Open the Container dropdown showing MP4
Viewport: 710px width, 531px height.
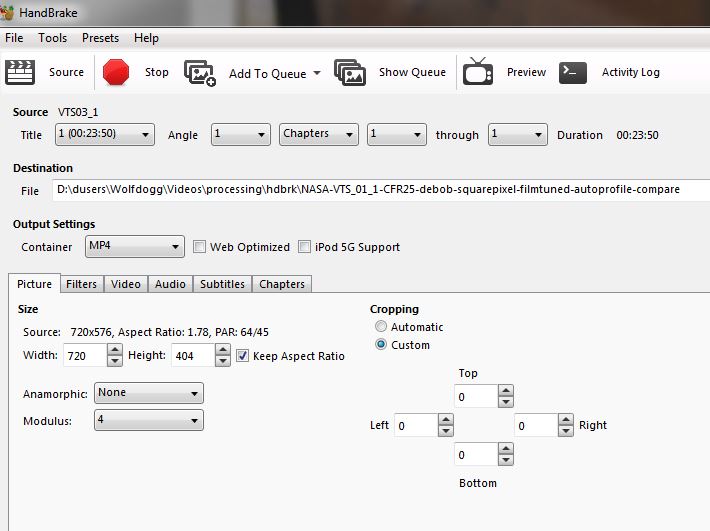(x=134, y=246)
